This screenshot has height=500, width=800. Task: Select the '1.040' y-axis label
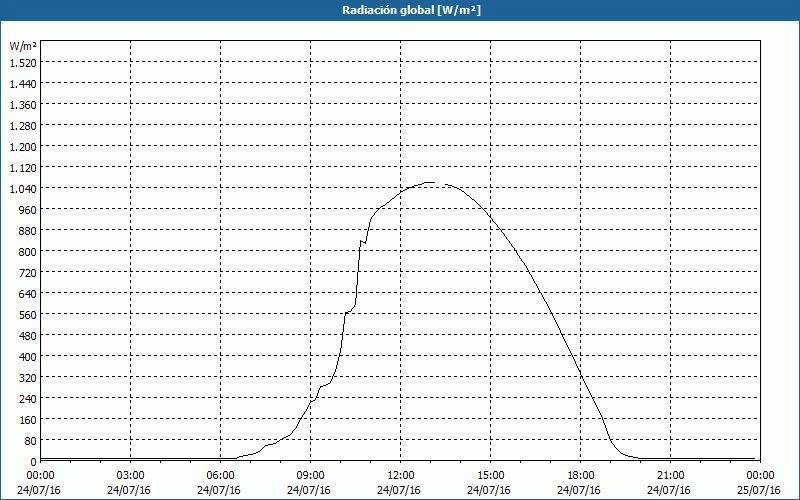(23, 189)
